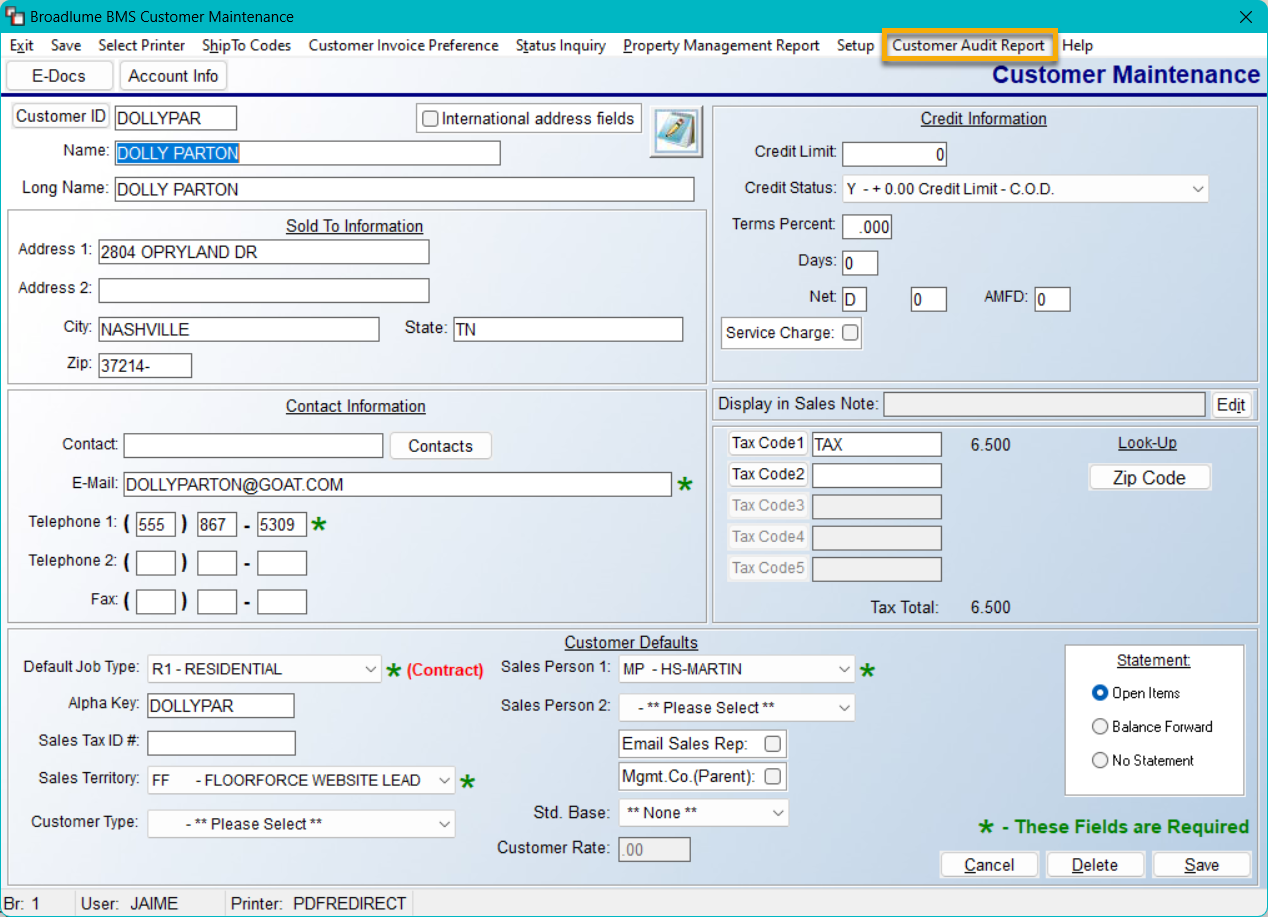Click Save in the menu bar

pos(66,46)
